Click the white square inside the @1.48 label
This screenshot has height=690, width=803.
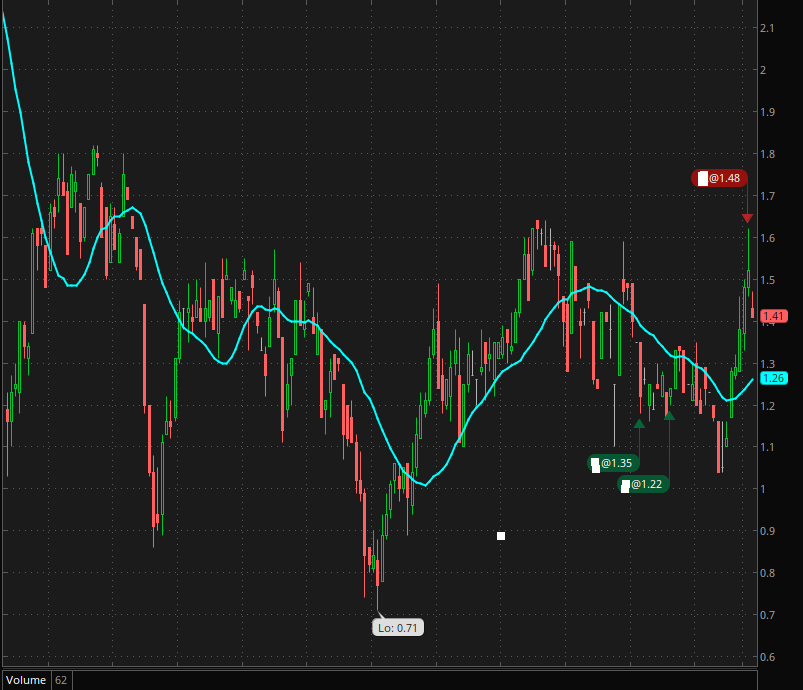[703, 178]
